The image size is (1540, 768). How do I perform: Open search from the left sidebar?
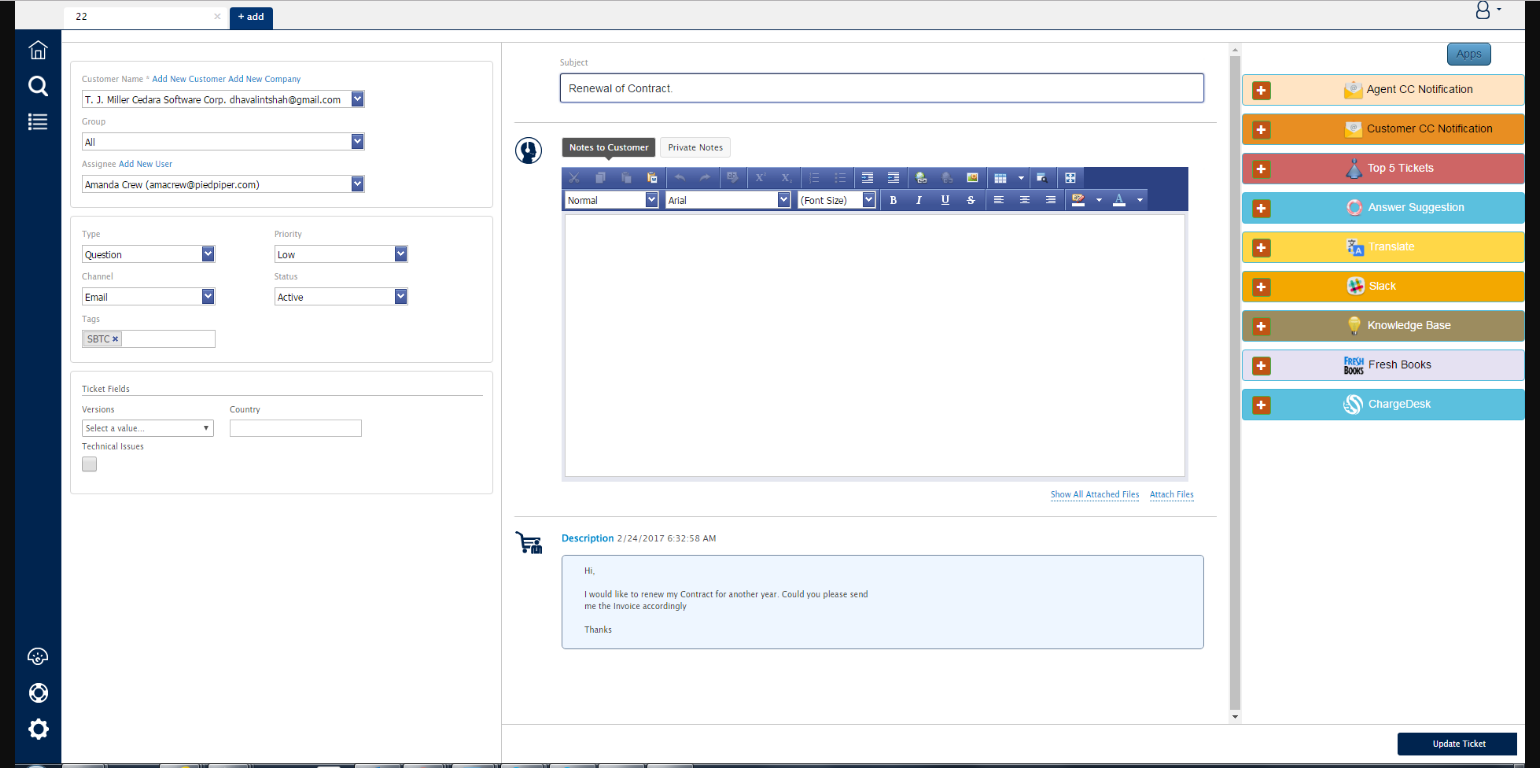point(37,86)
